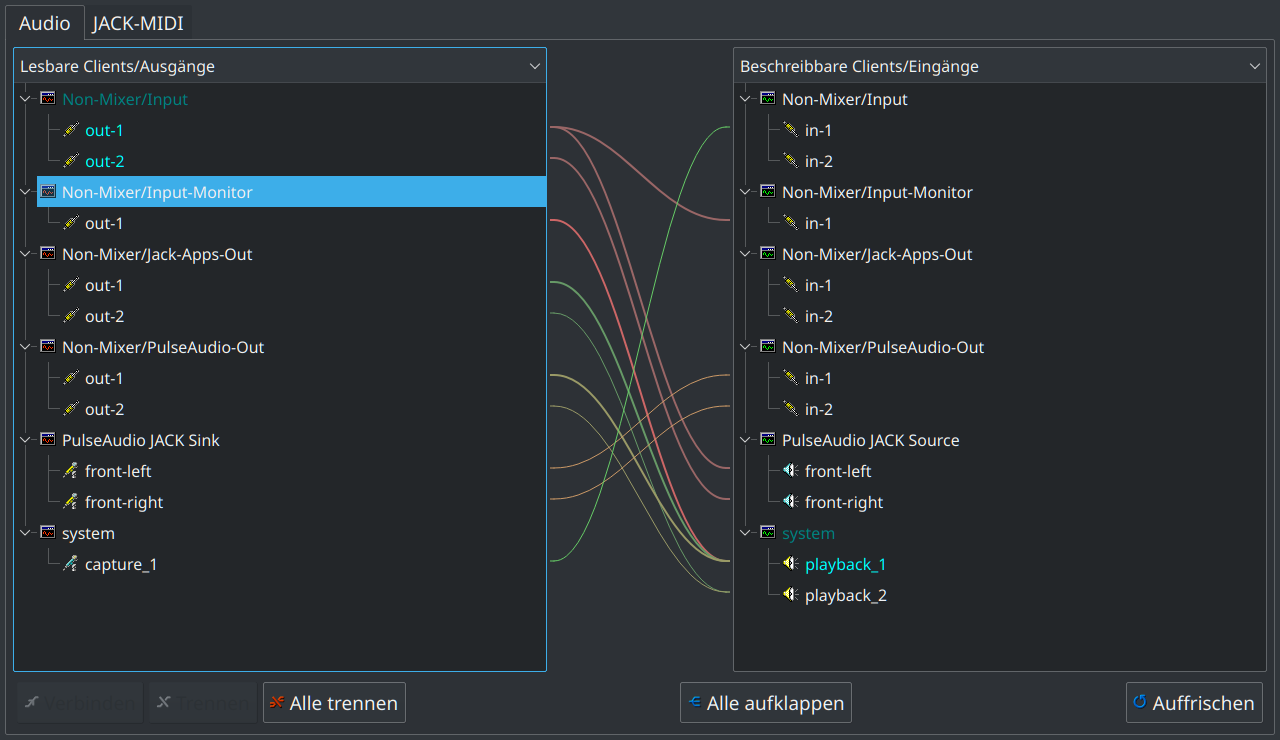Click the speaker icon beside front-left input

790,471
